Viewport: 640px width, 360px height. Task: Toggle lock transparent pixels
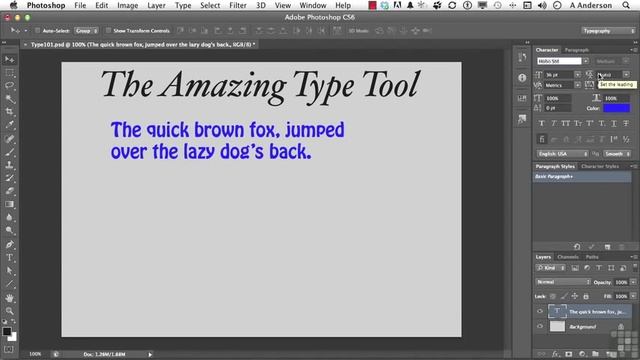click(553, 296)
